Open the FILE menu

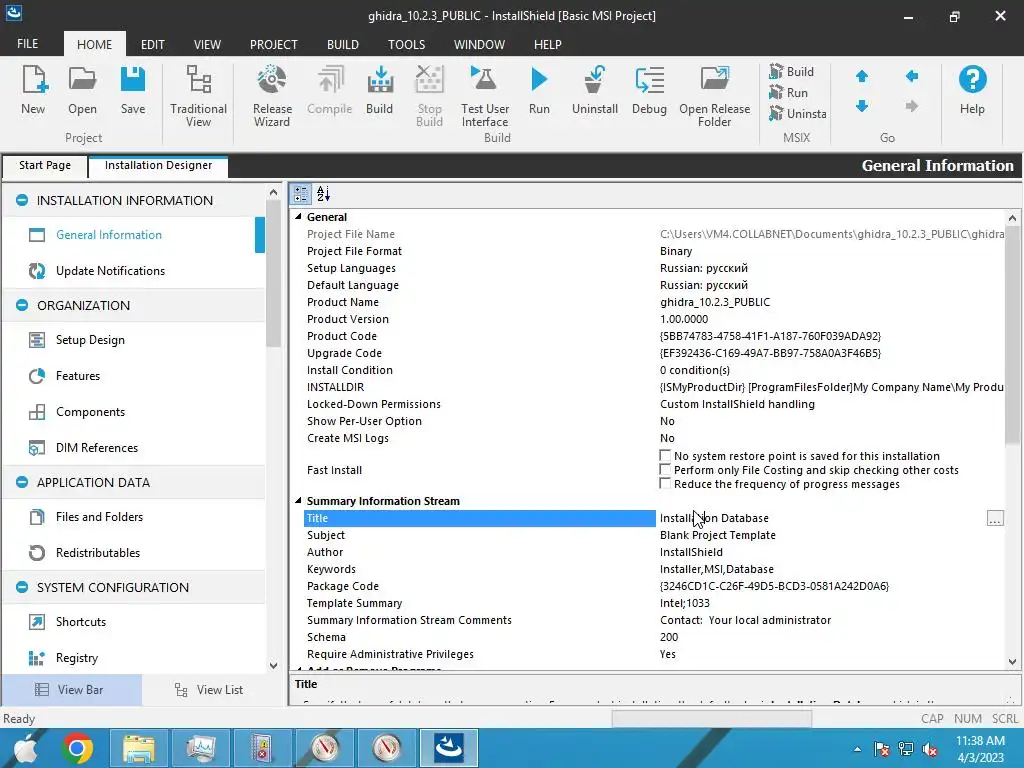pos(27,44)
